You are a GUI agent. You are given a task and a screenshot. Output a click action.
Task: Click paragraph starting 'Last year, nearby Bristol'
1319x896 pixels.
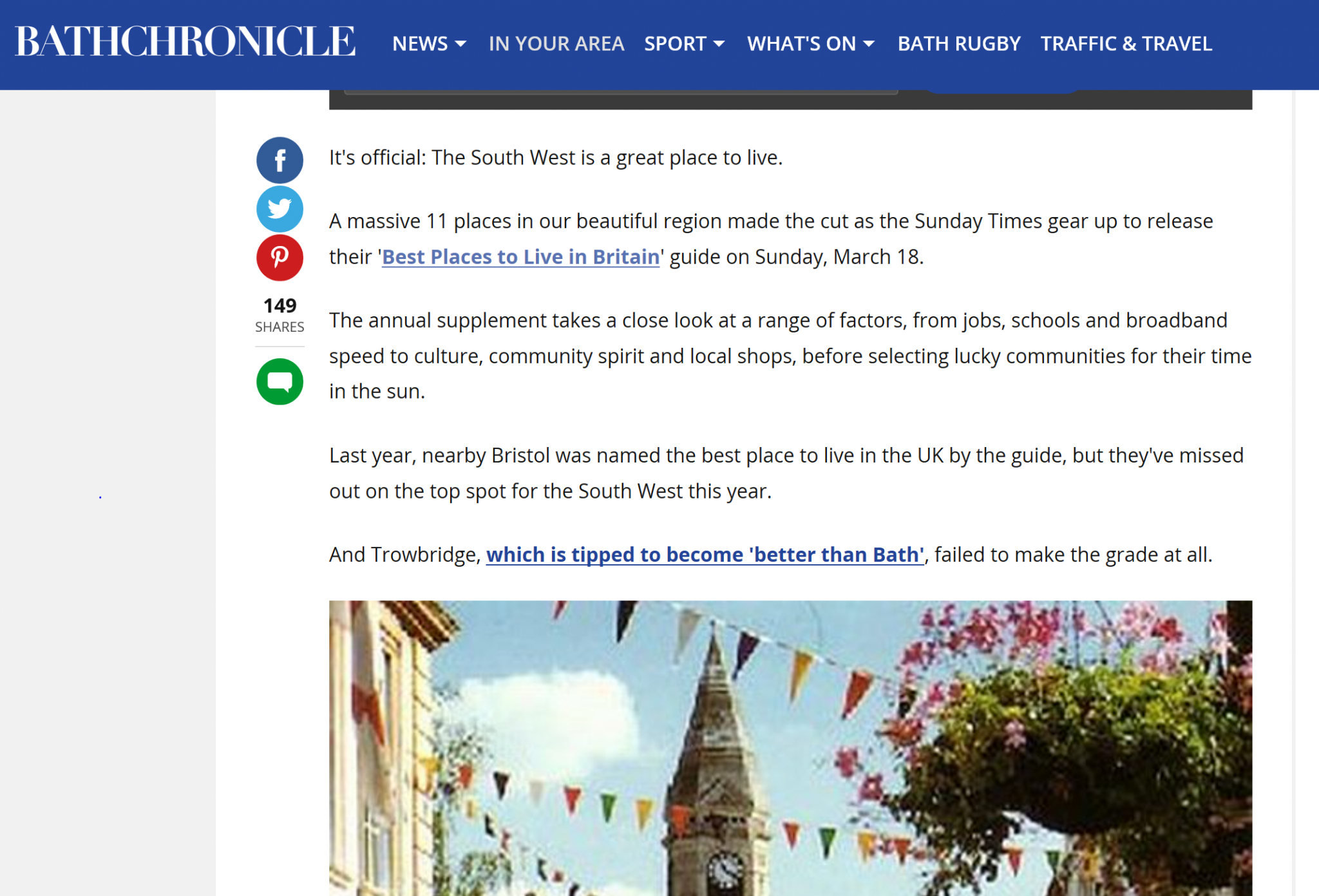[786, 473]
